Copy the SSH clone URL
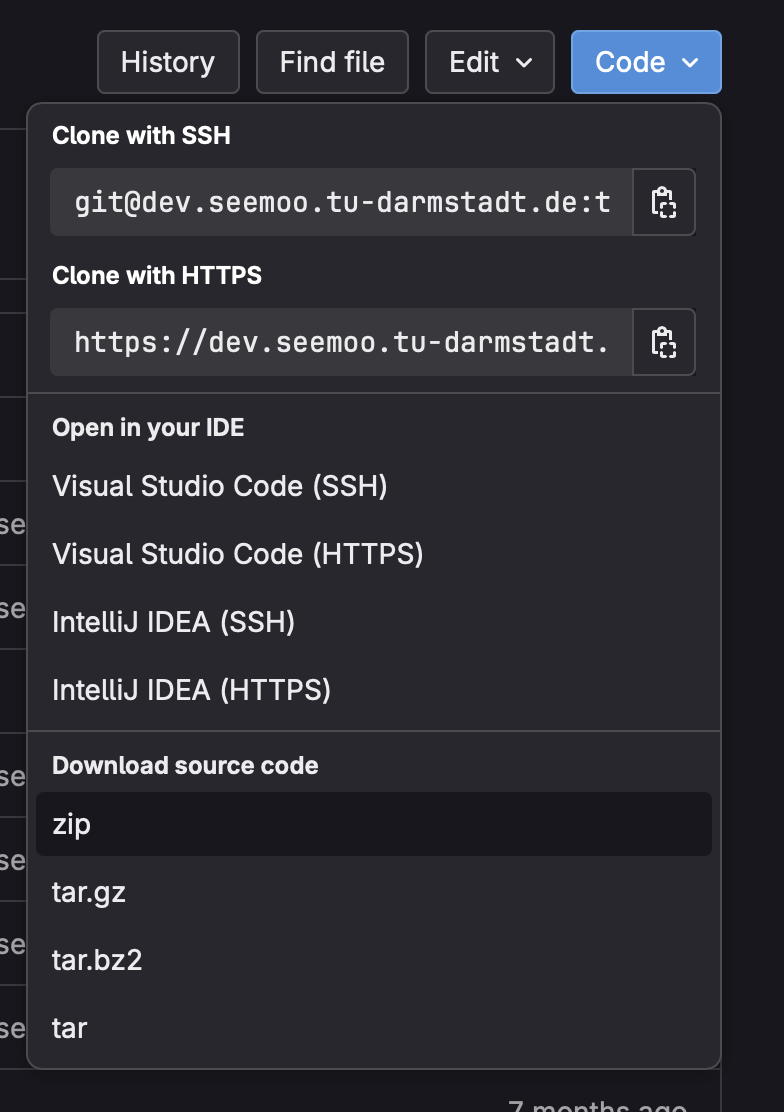The image size is (784, 1112). coord(664,202)
